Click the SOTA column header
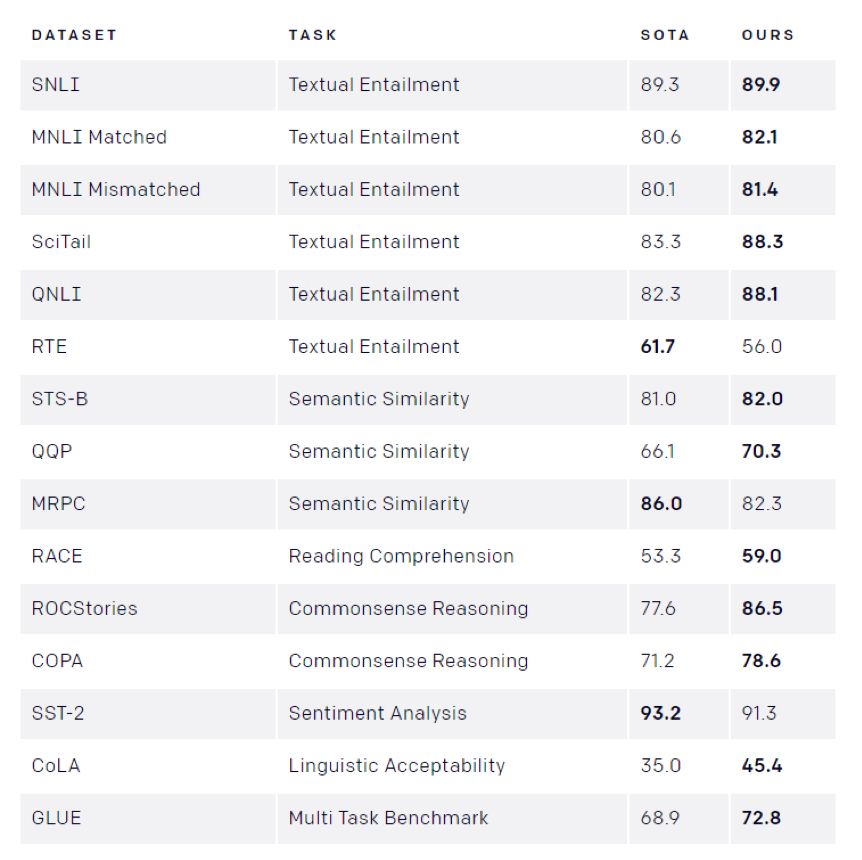 665,35
